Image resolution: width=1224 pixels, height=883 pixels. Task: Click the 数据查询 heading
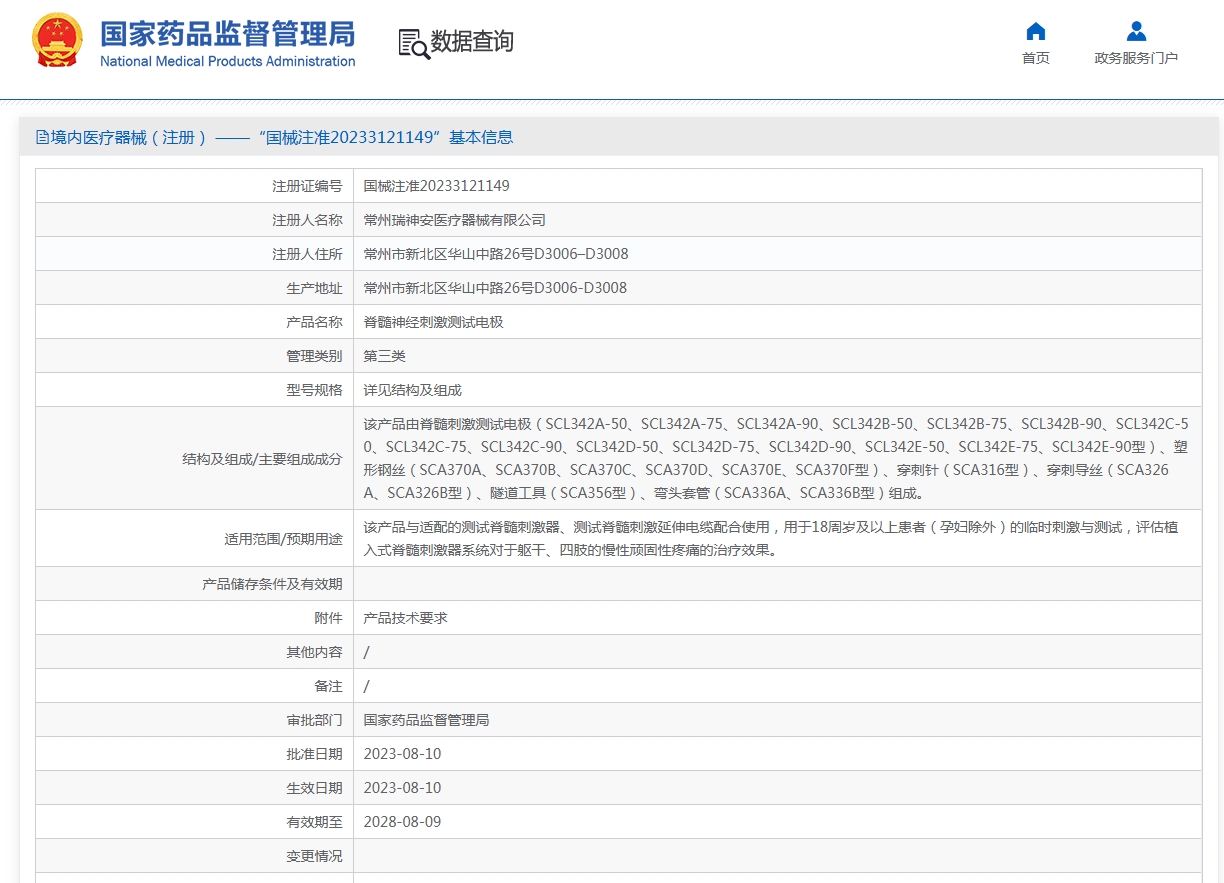[x=472, y=42]
